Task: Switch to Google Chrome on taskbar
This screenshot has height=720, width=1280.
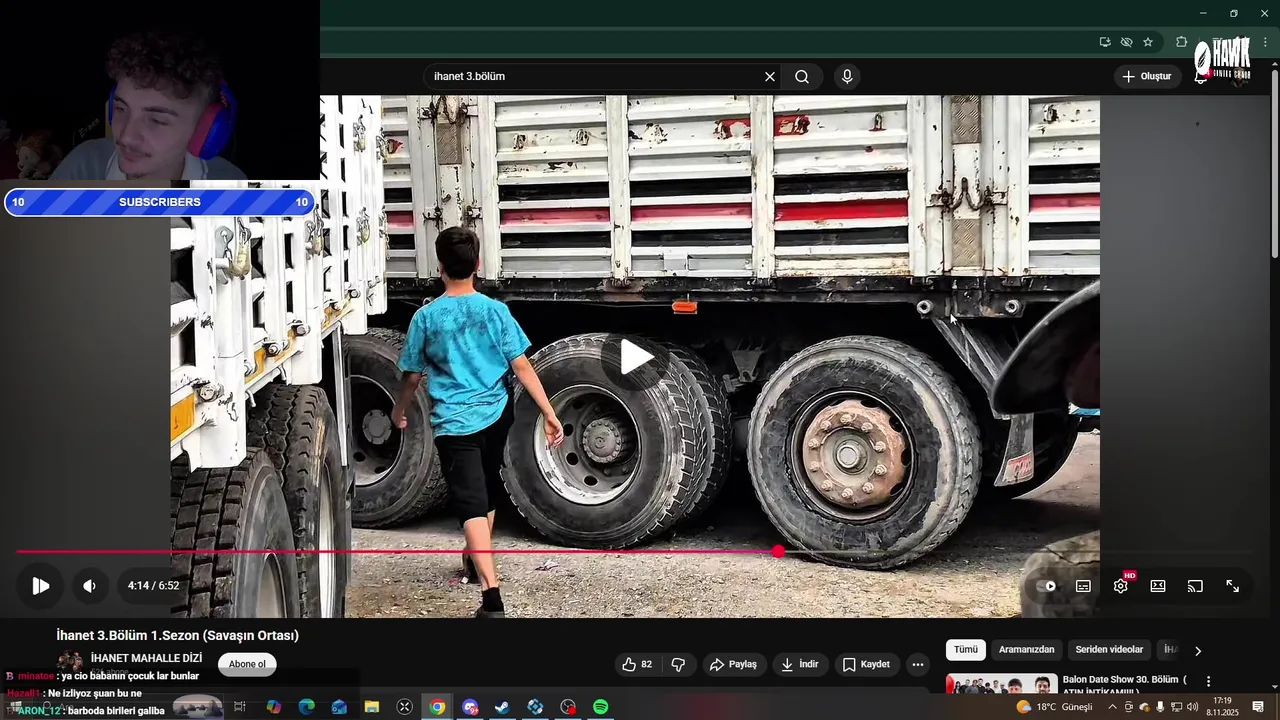Action: click(x=437, y=707)
